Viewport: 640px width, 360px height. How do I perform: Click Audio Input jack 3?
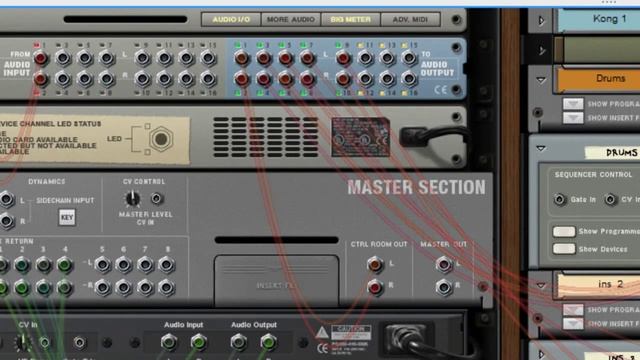tap(62, 58)
